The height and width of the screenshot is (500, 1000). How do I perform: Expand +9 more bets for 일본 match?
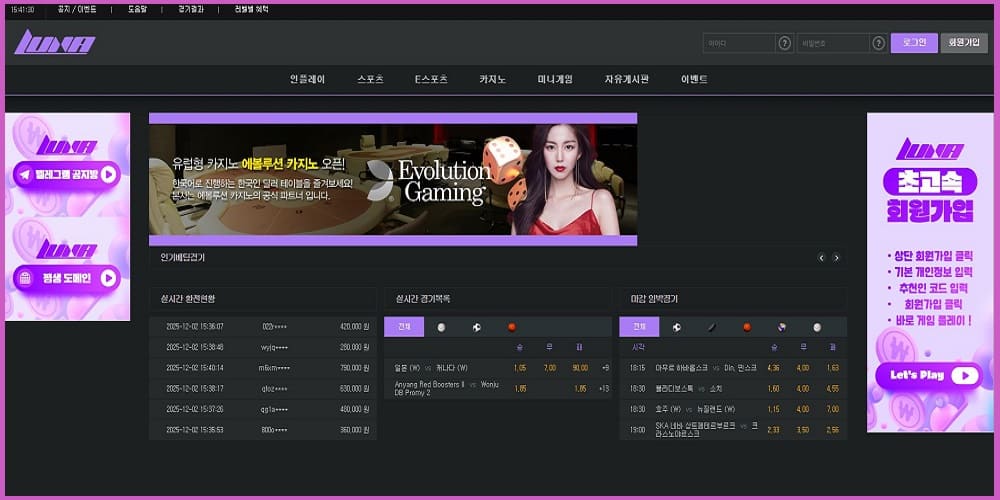pos(605,368)
